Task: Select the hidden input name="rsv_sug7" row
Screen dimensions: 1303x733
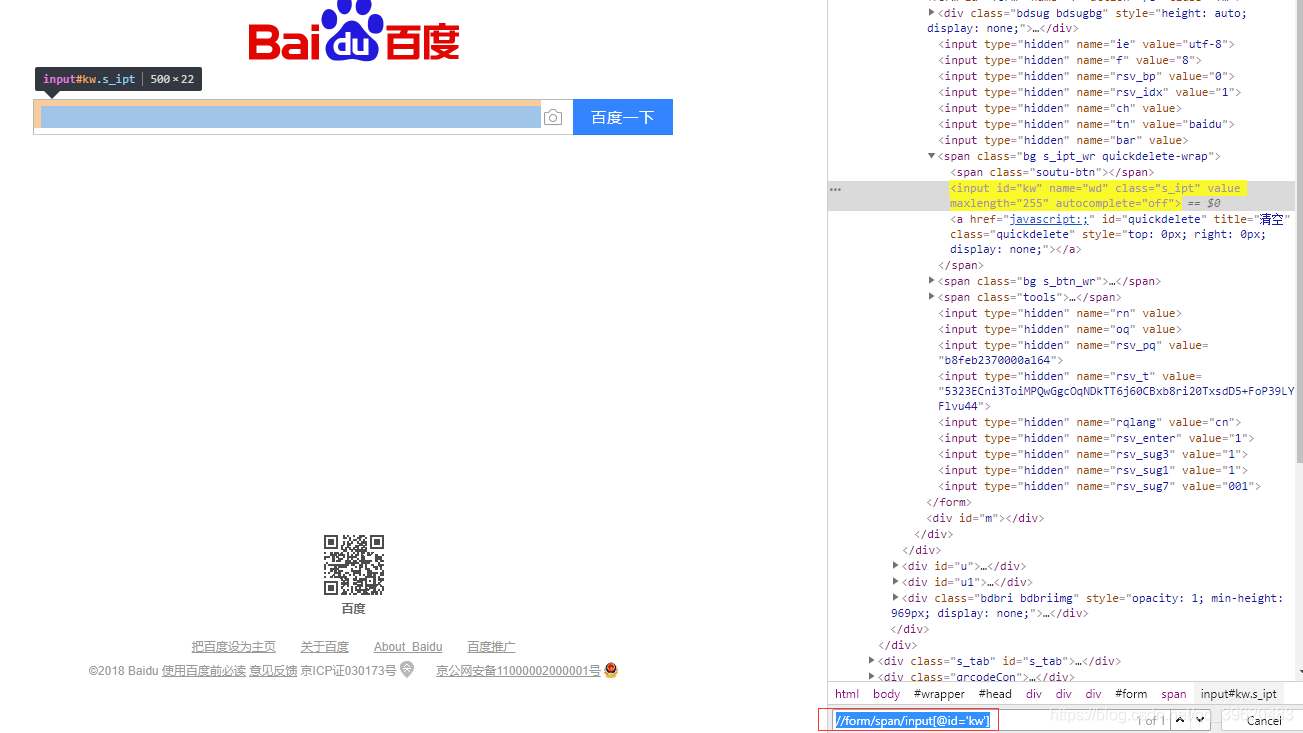Action: (x=1099, y=486)
